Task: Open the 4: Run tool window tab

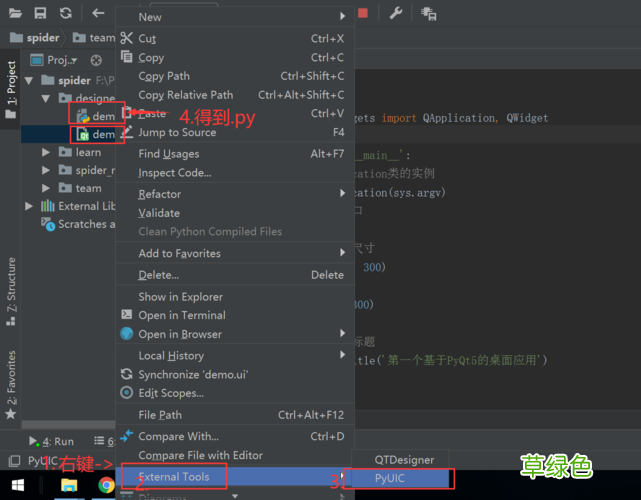Action: (52, 441)
